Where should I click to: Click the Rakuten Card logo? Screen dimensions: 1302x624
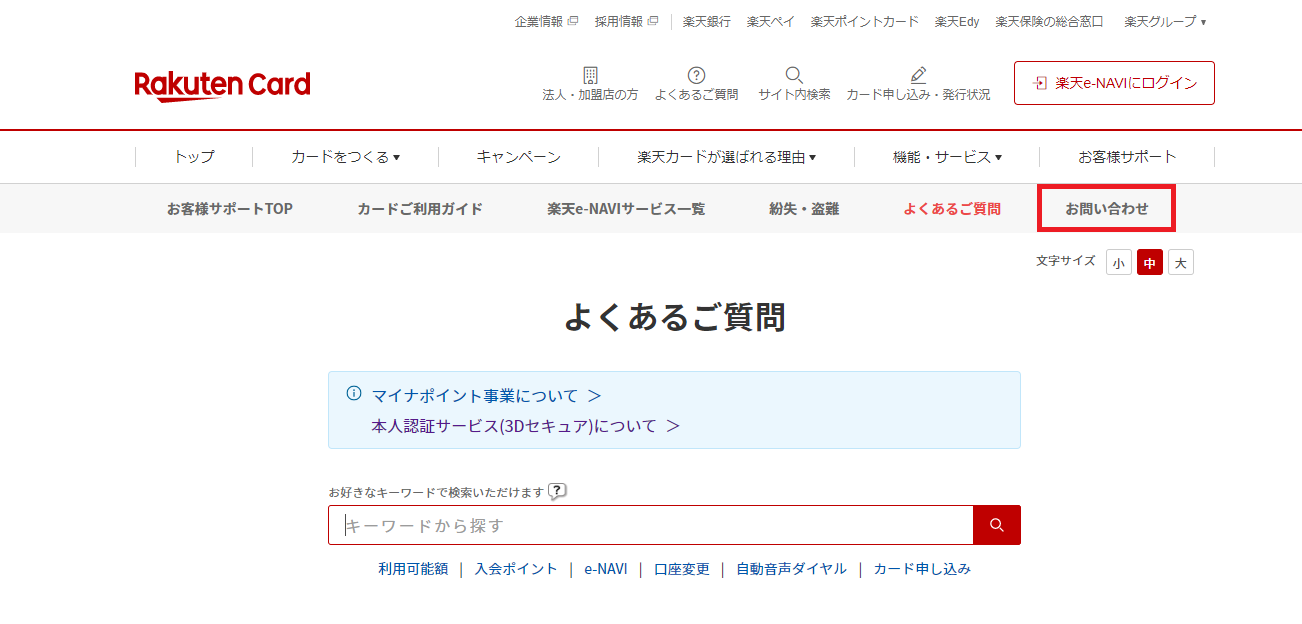point(222,85)
